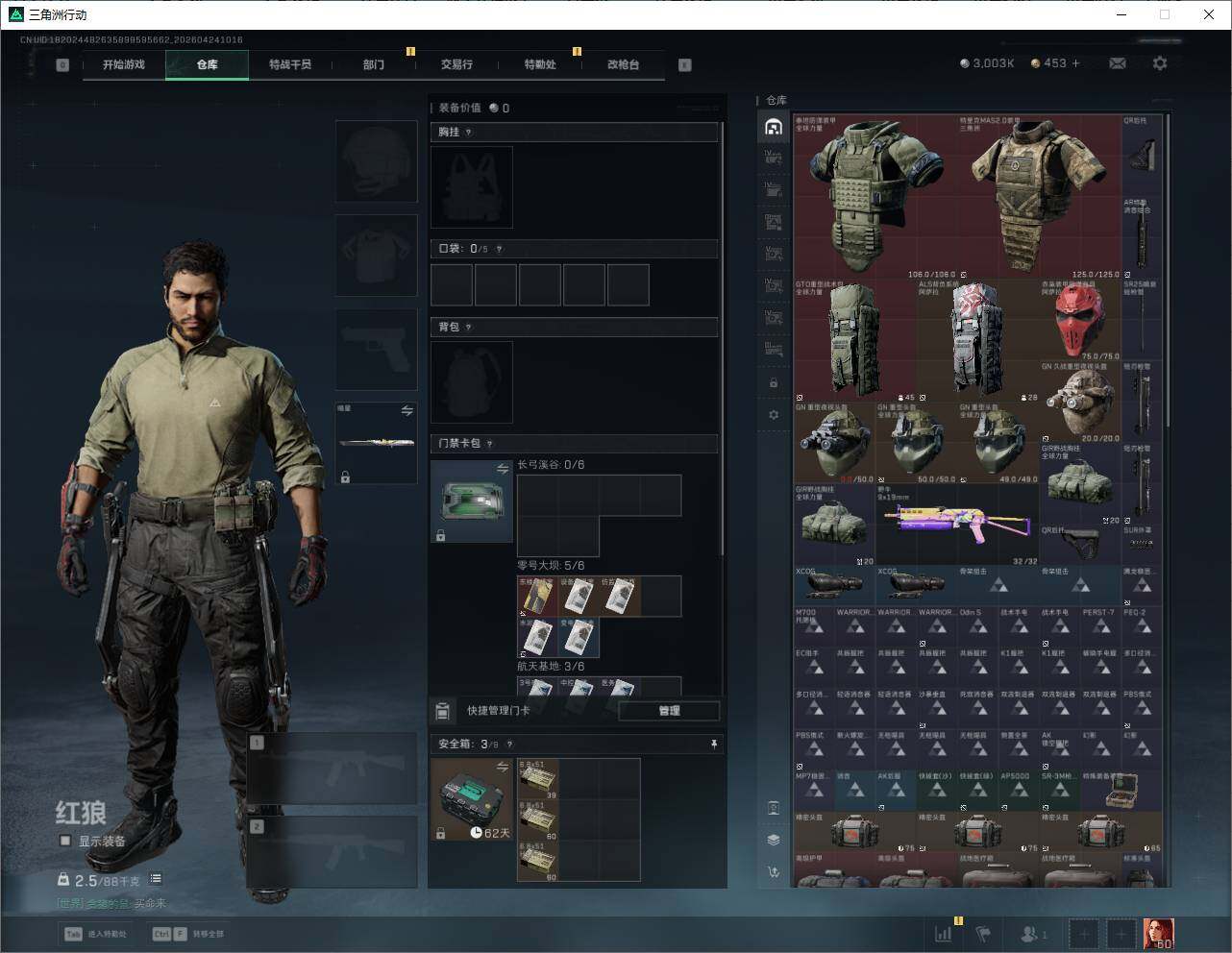Switch to 部门 tab
This screenshot has height=953, width=1232.
[373, 64]
